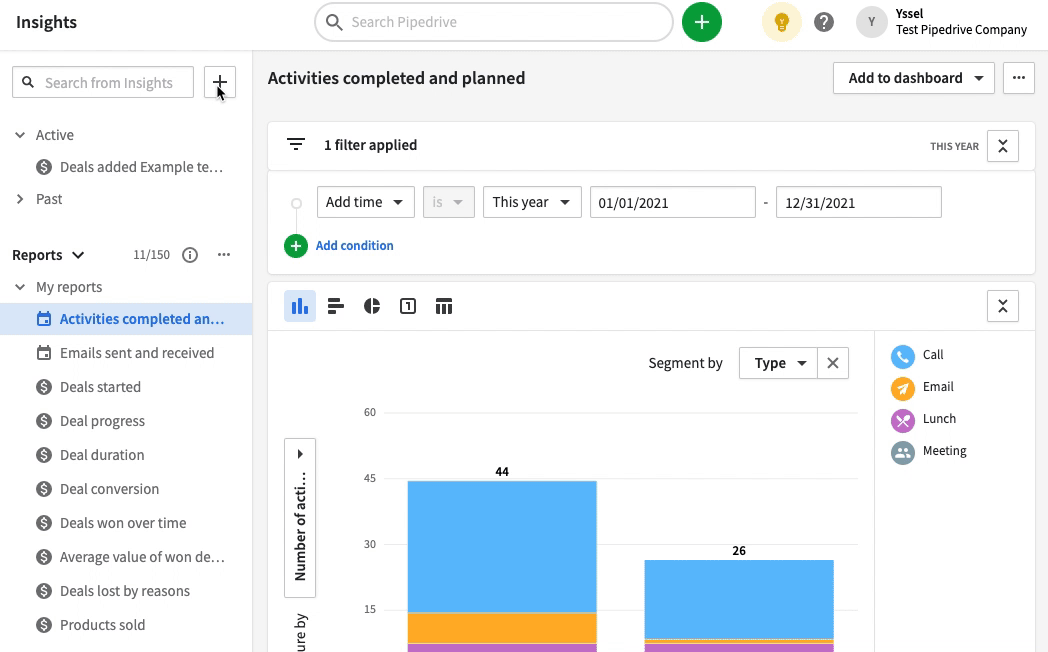
Task: Open Activities completed and planned report
Action: (x=126, y=319)
